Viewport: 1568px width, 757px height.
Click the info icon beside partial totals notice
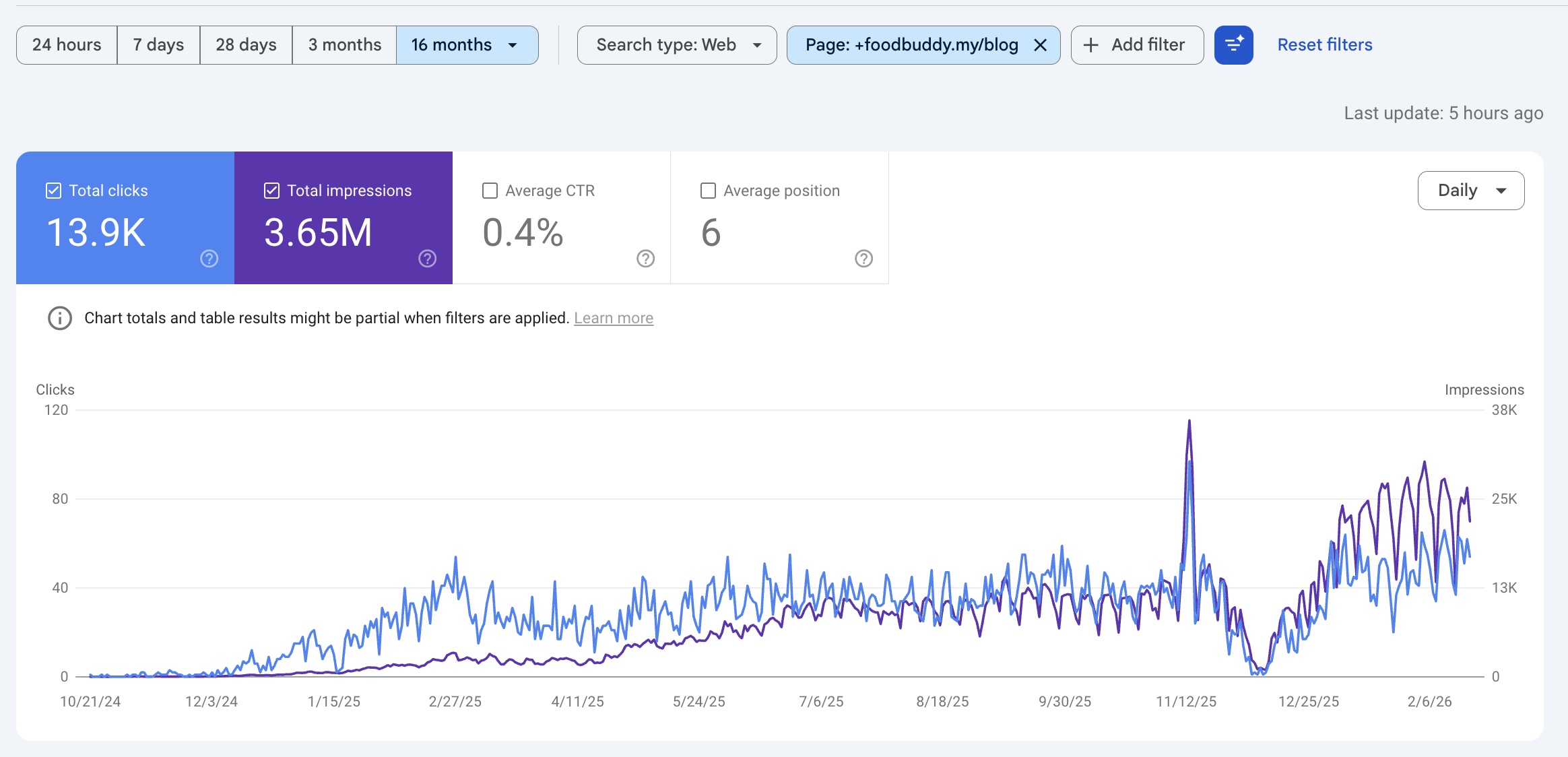pos(60,318)
